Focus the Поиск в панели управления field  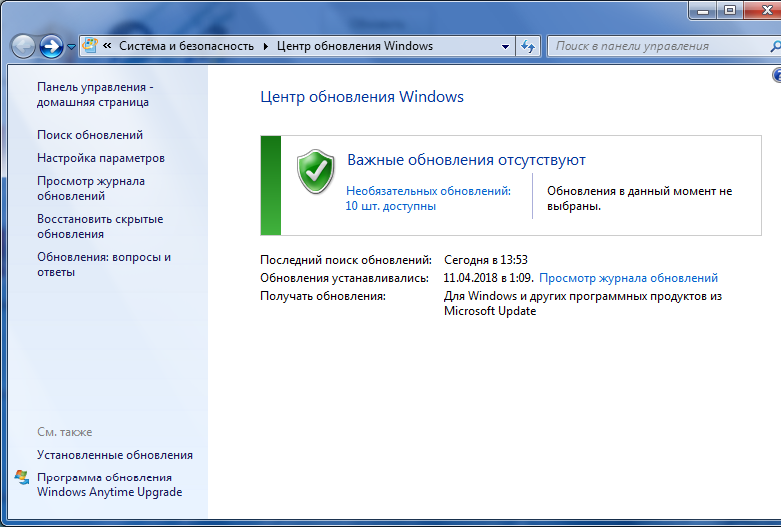[x=664, y=46]
